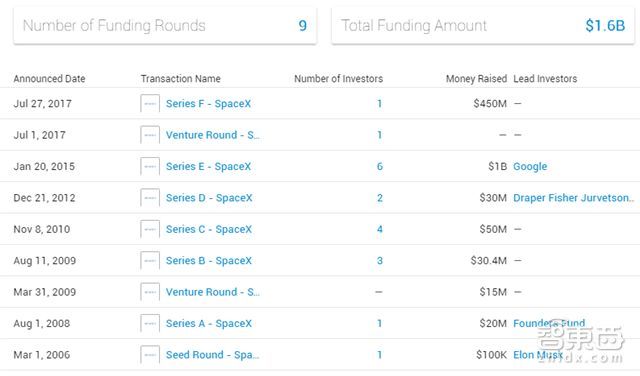
Task: Click the logo icon beside Series B - SpaceX
Action: (x=150, y=261)
